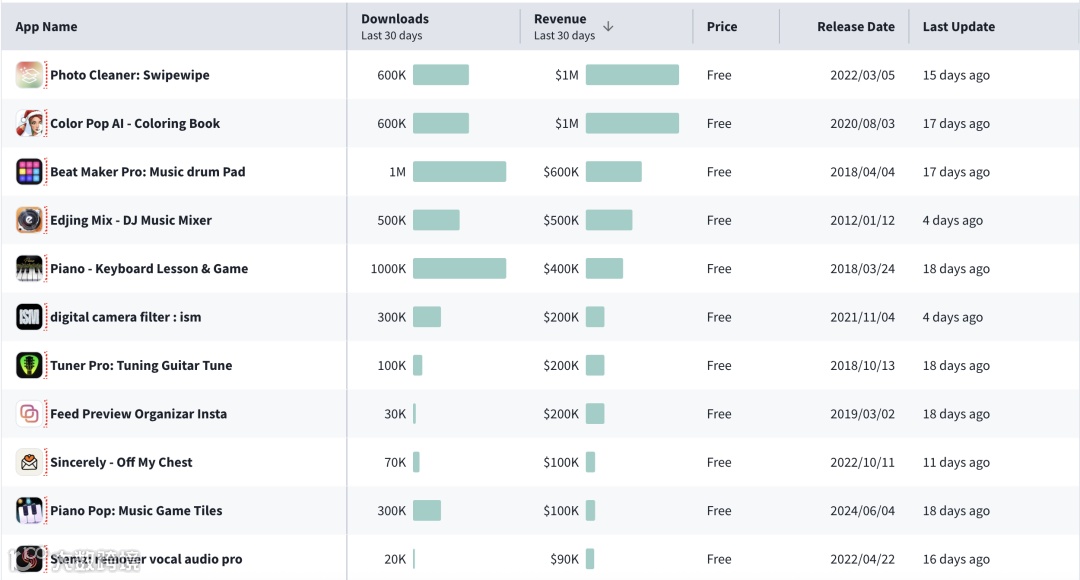Image resolution: width=1080 pixels, height=580 pixels.
Task: Click the Color Pop AI app icon
Action: pos(30,124)
